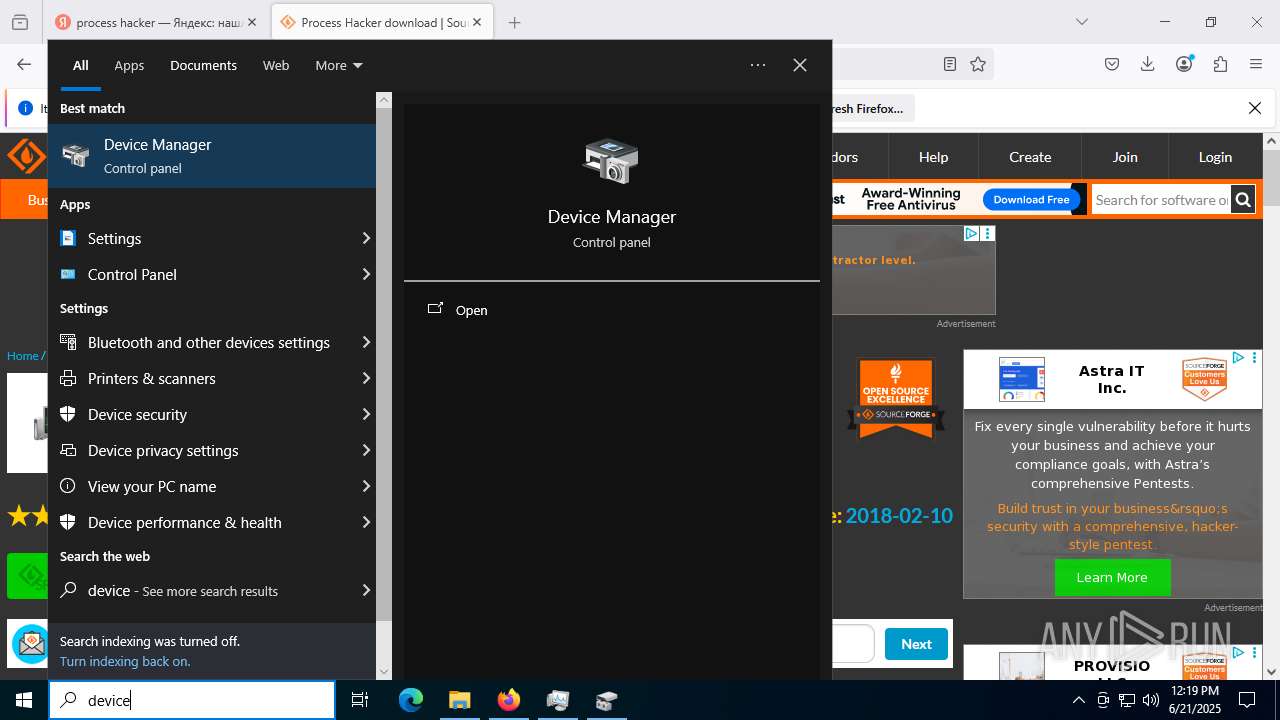The image size is (1280, 720).
Task: Expand Bluetooth and other devices arrow
Action: click(366, 342)
